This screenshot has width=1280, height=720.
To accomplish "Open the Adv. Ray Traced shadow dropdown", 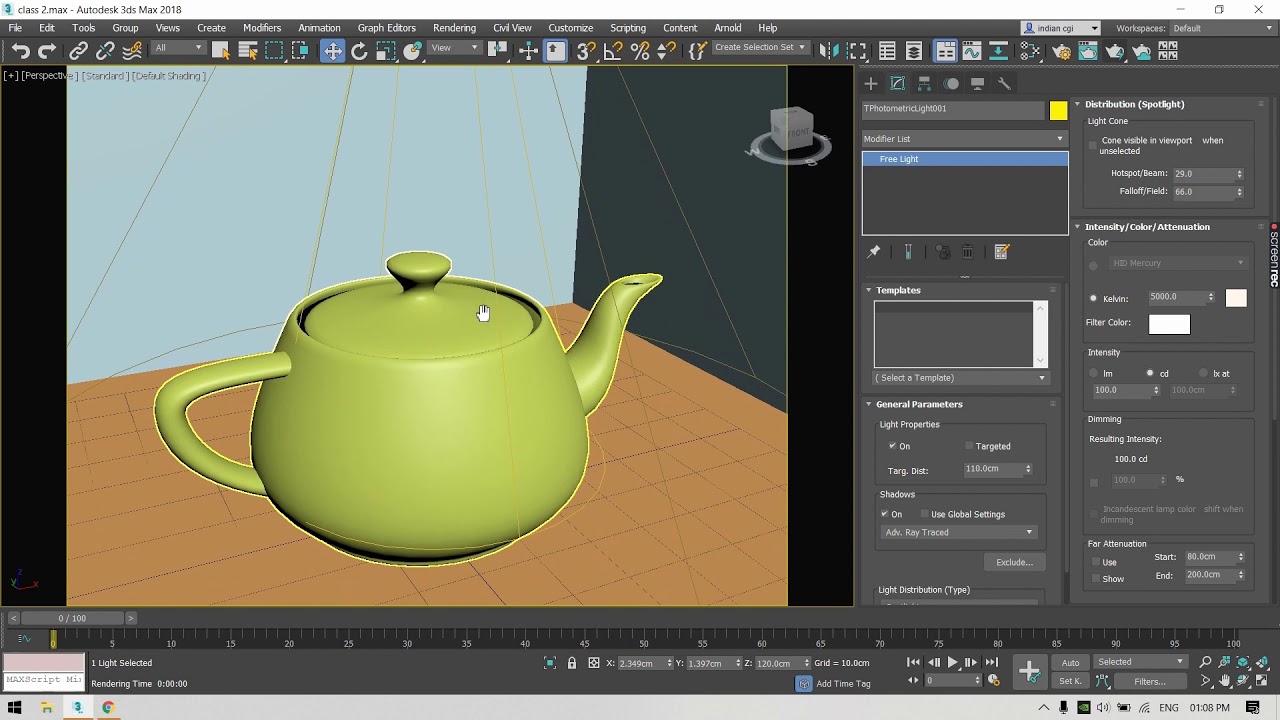I will tap(958, 532).
